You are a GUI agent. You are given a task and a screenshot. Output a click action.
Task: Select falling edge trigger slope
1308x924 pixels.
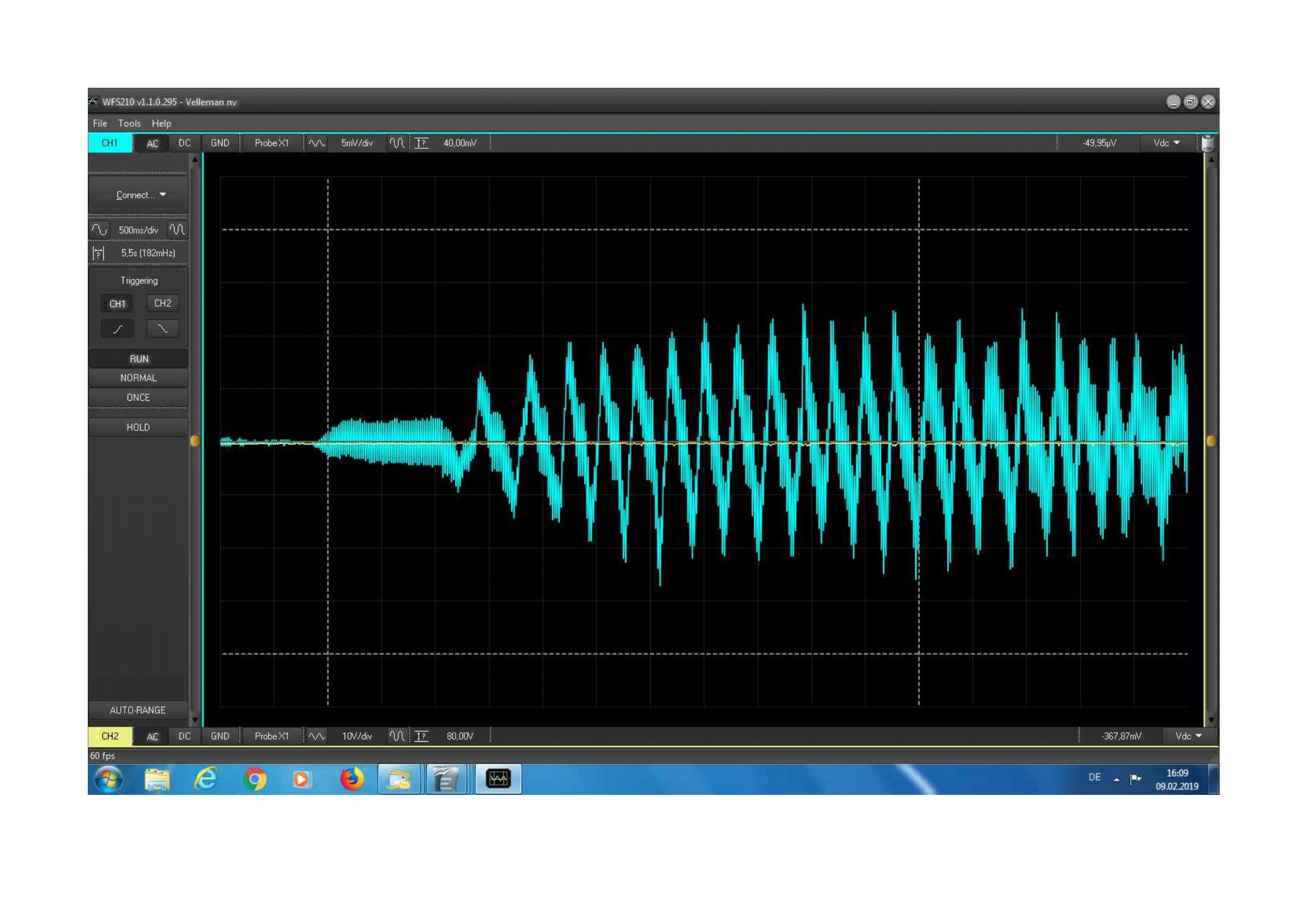pos(162,329)
